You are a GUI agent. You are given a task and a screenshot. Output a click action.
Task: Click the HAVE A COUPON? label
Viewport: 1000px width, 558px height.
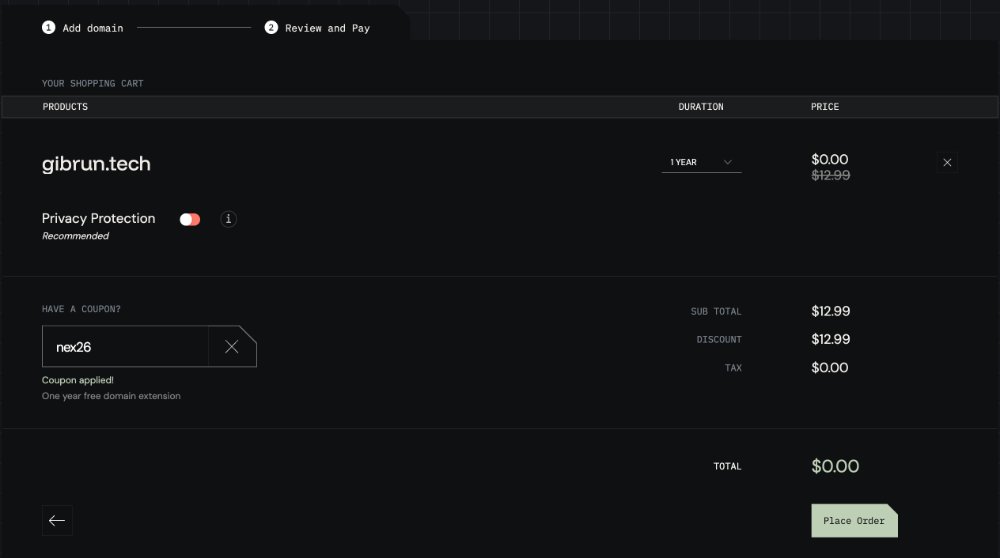pos(81,309)
